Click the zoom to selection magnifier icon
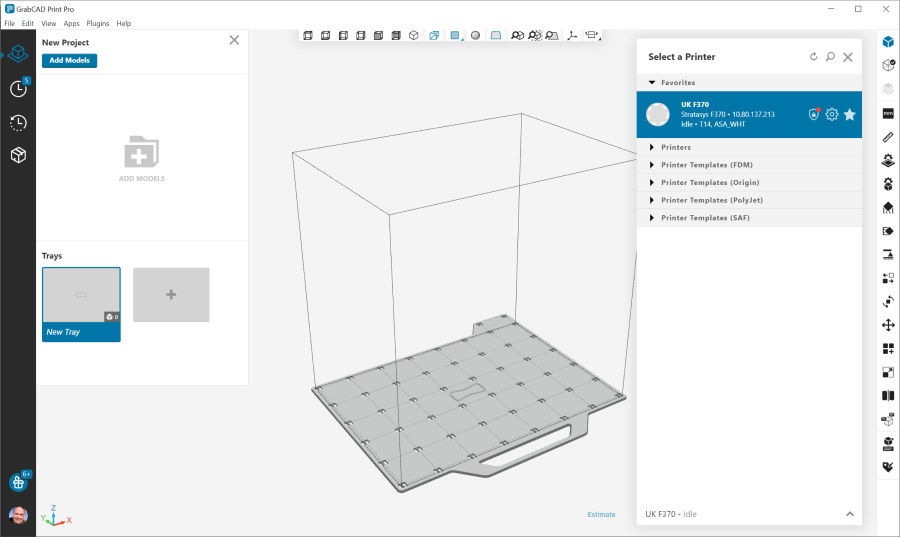 [x=535, y=36]
